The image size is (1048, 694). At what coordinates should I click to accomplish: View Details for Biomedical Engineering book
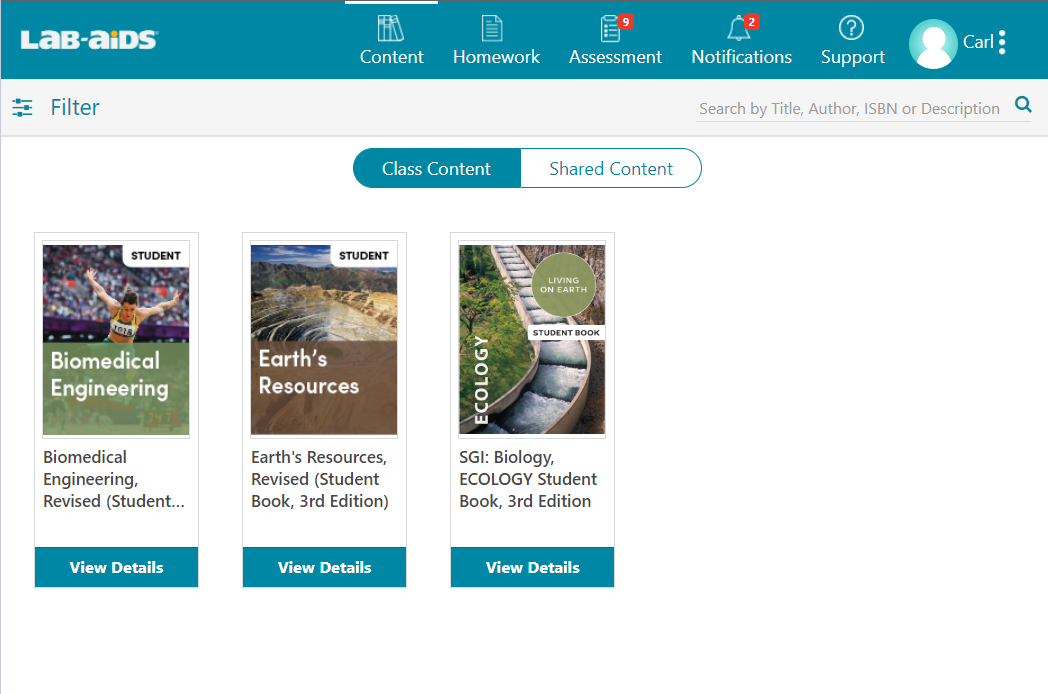[116, 567]
